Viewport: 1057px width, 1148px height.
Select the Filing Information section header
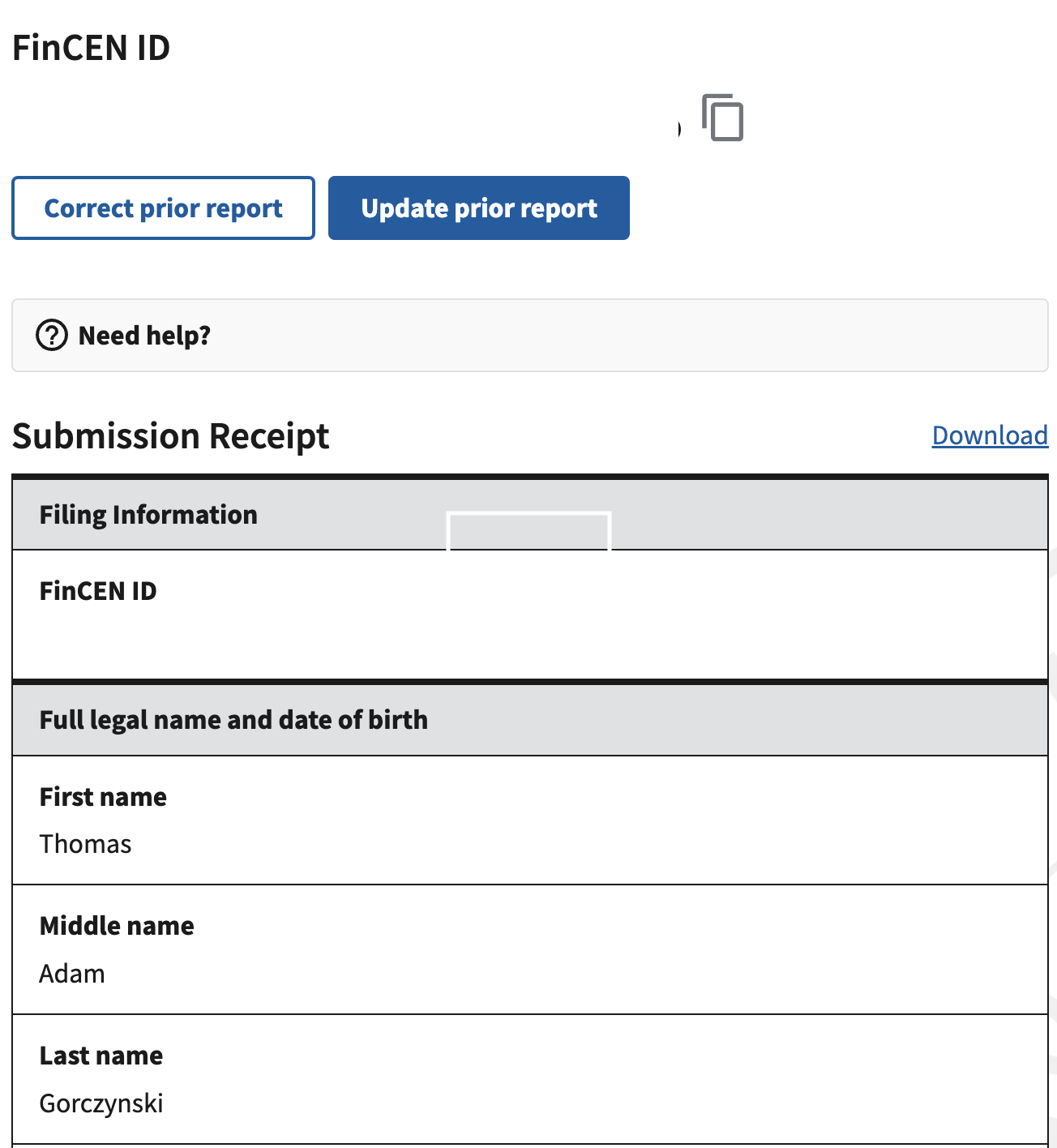pyautogui.click(x=148, y=515)
